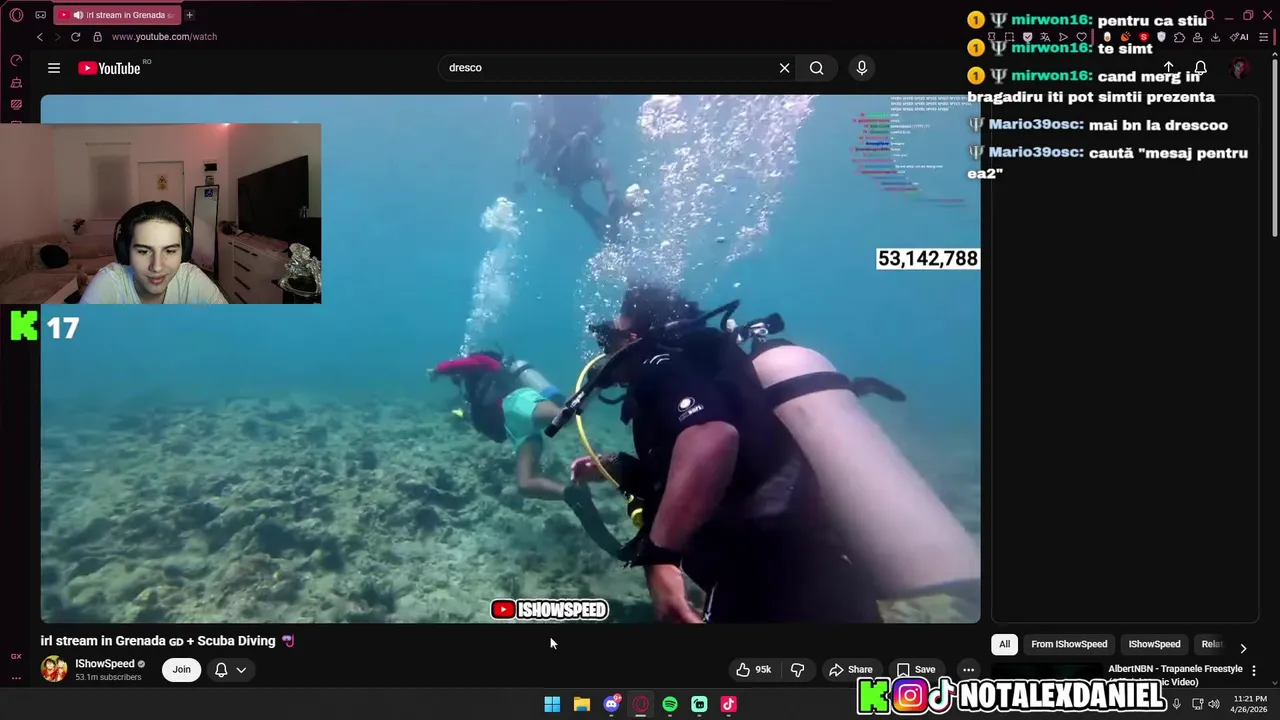Go forward to the next page
Viewport: 1280px width, 720px height.
point(57,37)
